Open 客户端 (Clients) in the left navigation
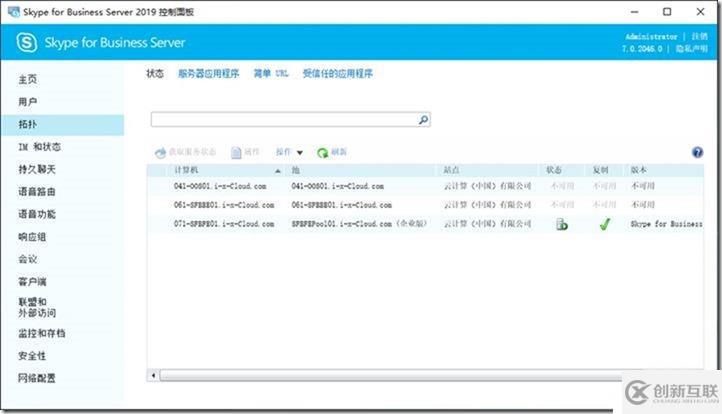Viewport: 722px width, 414px height. click(32, 281)
